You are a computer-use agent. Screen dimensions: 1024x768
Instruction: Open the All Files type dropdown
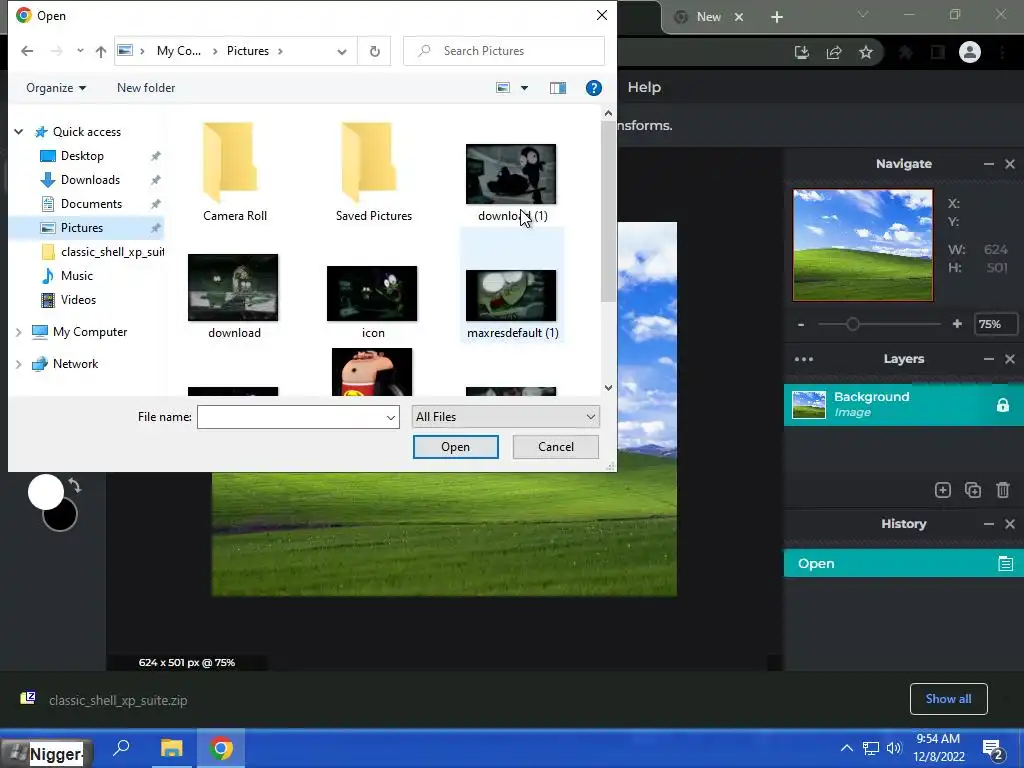[505, 417]
